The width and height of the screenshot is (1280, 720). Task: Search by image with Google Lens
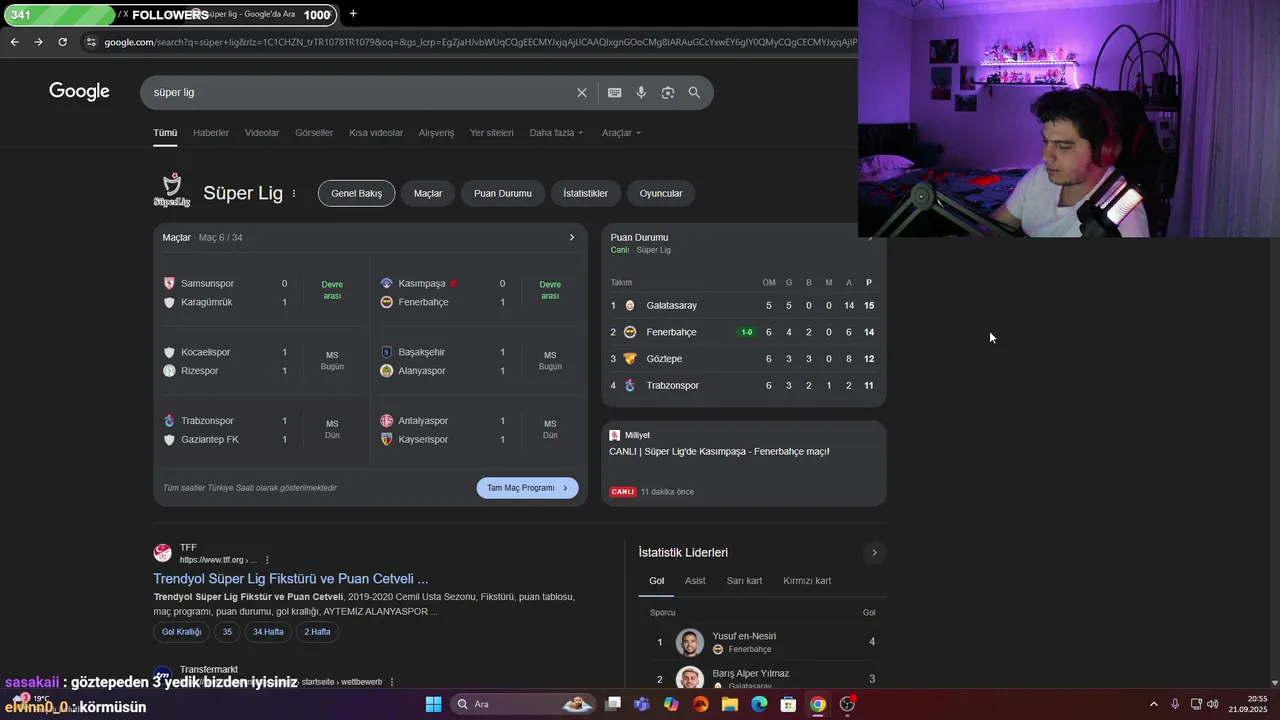click(x=668, y=92)
